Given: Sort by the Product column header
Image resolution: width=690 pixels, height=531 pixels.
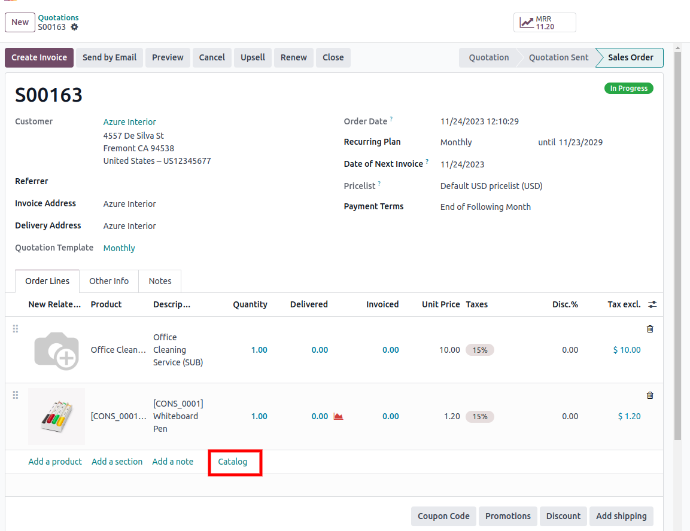Looking at the screenshot, I should click(x=106, y=304).
